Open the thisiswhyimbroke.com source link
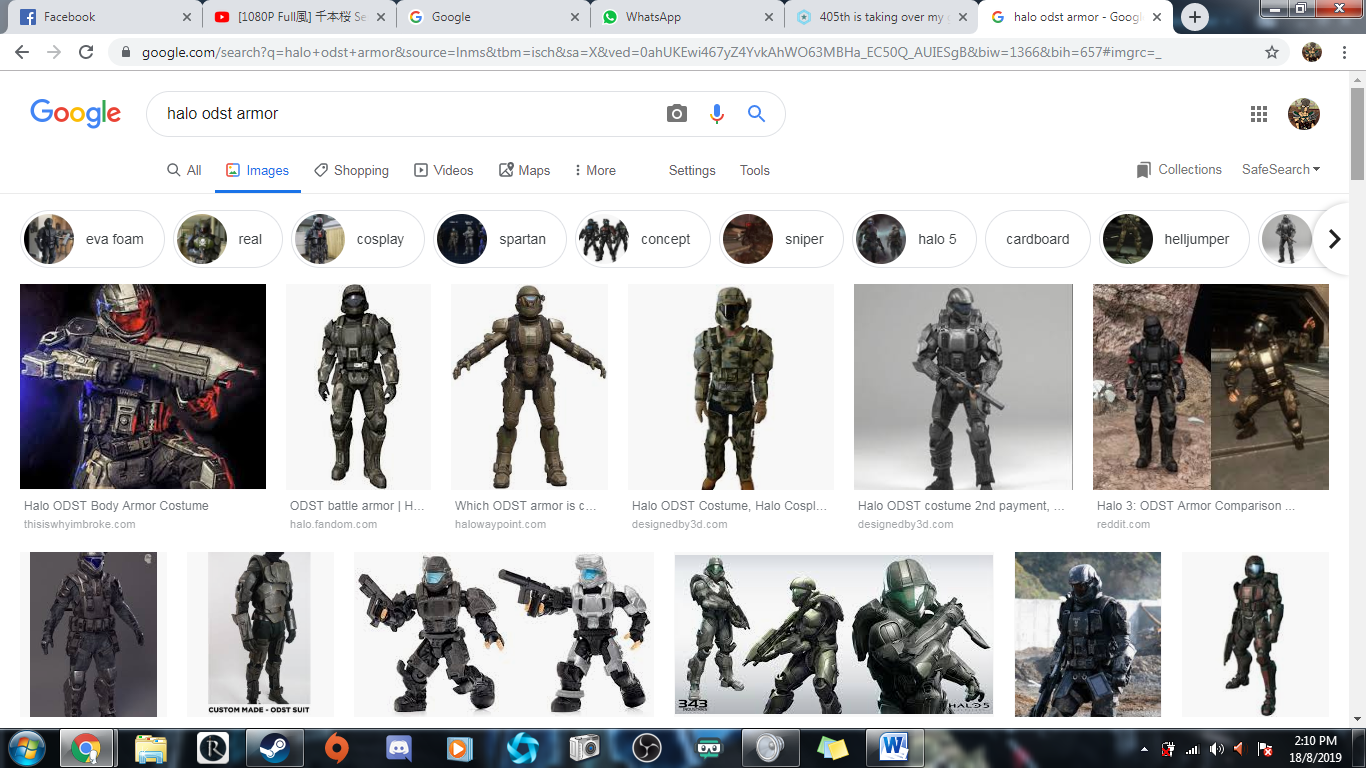The height and width of the screenshot is (768, 1366). tap(80, 524)
